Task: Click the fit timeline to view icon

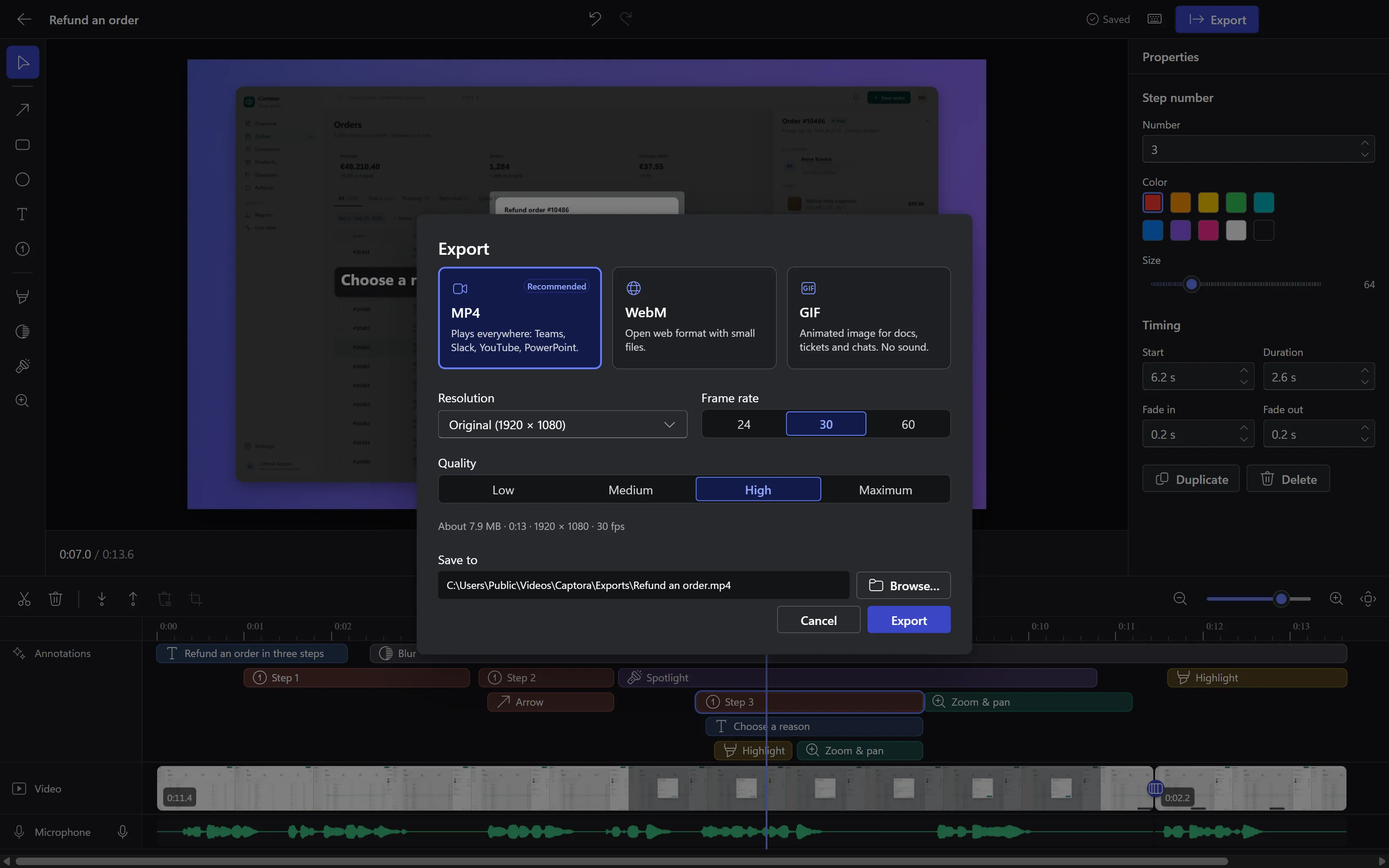Action: (1368, 599)
